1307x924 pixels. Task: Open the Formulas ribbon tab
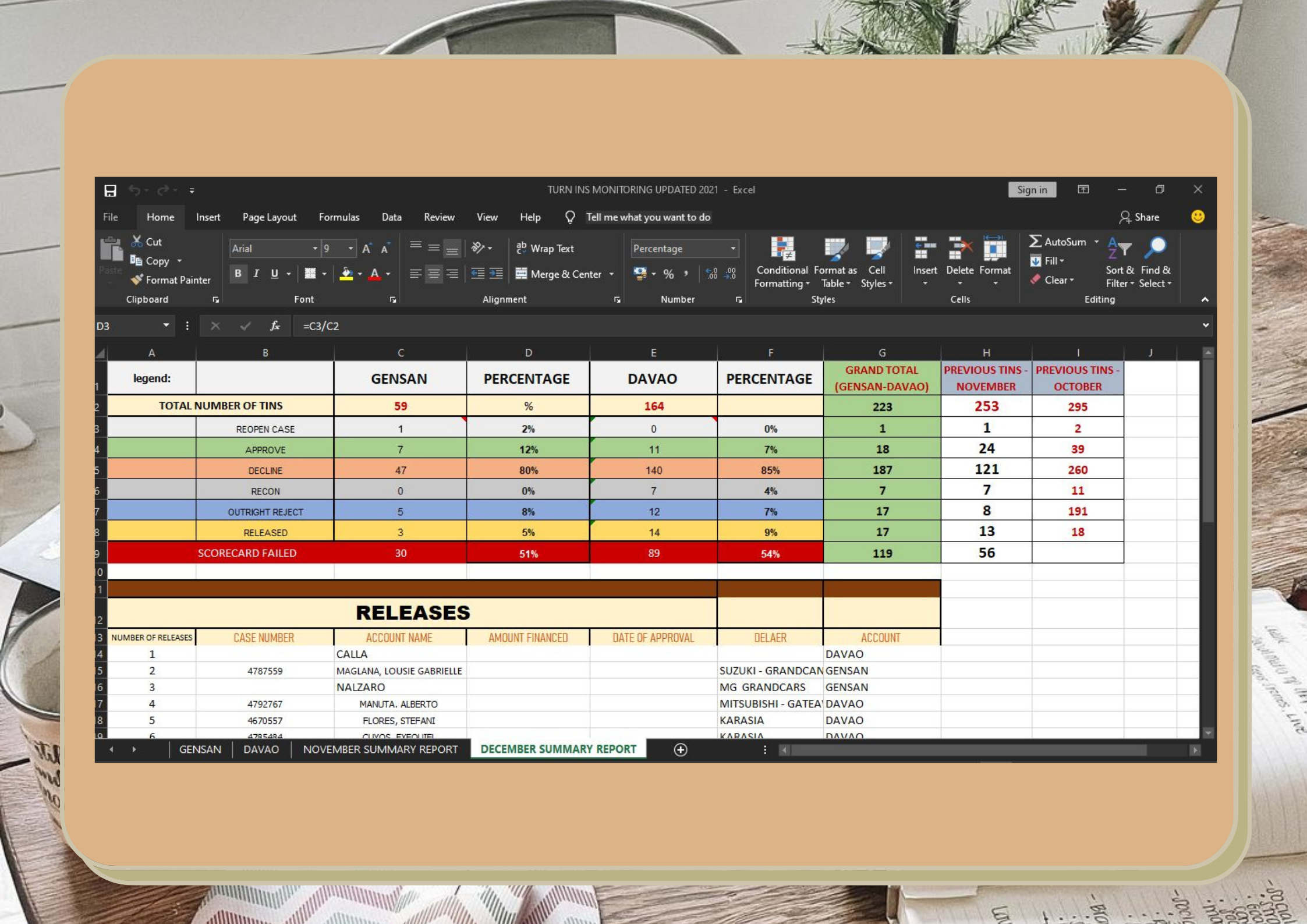(339, 217)
